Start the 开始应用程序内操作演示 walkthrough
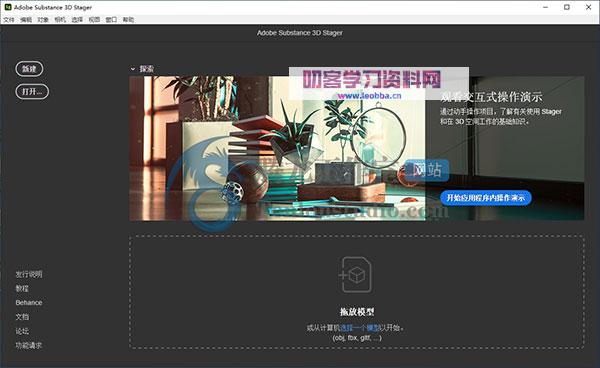Viewport: 600px width, 368px height. pyautogui.click(x=486, y=198)
